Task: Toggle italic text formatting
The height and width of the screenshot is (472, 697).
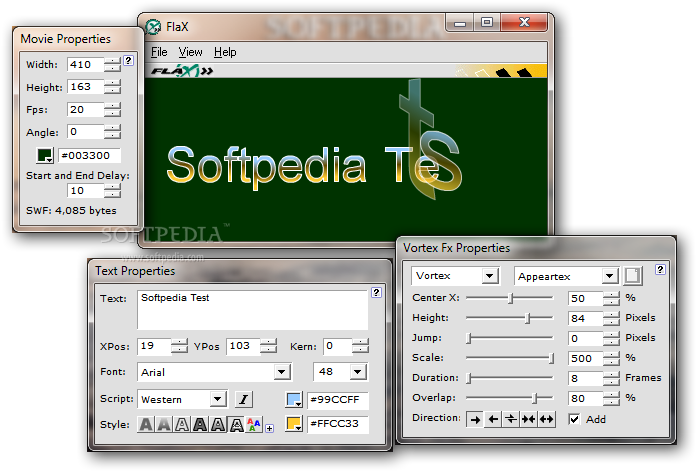Action: 244,399
